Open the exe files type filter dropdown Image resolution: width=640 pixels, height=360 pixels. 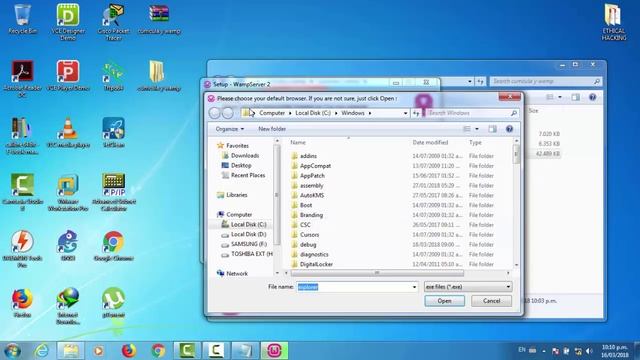(x=468, y=287)
